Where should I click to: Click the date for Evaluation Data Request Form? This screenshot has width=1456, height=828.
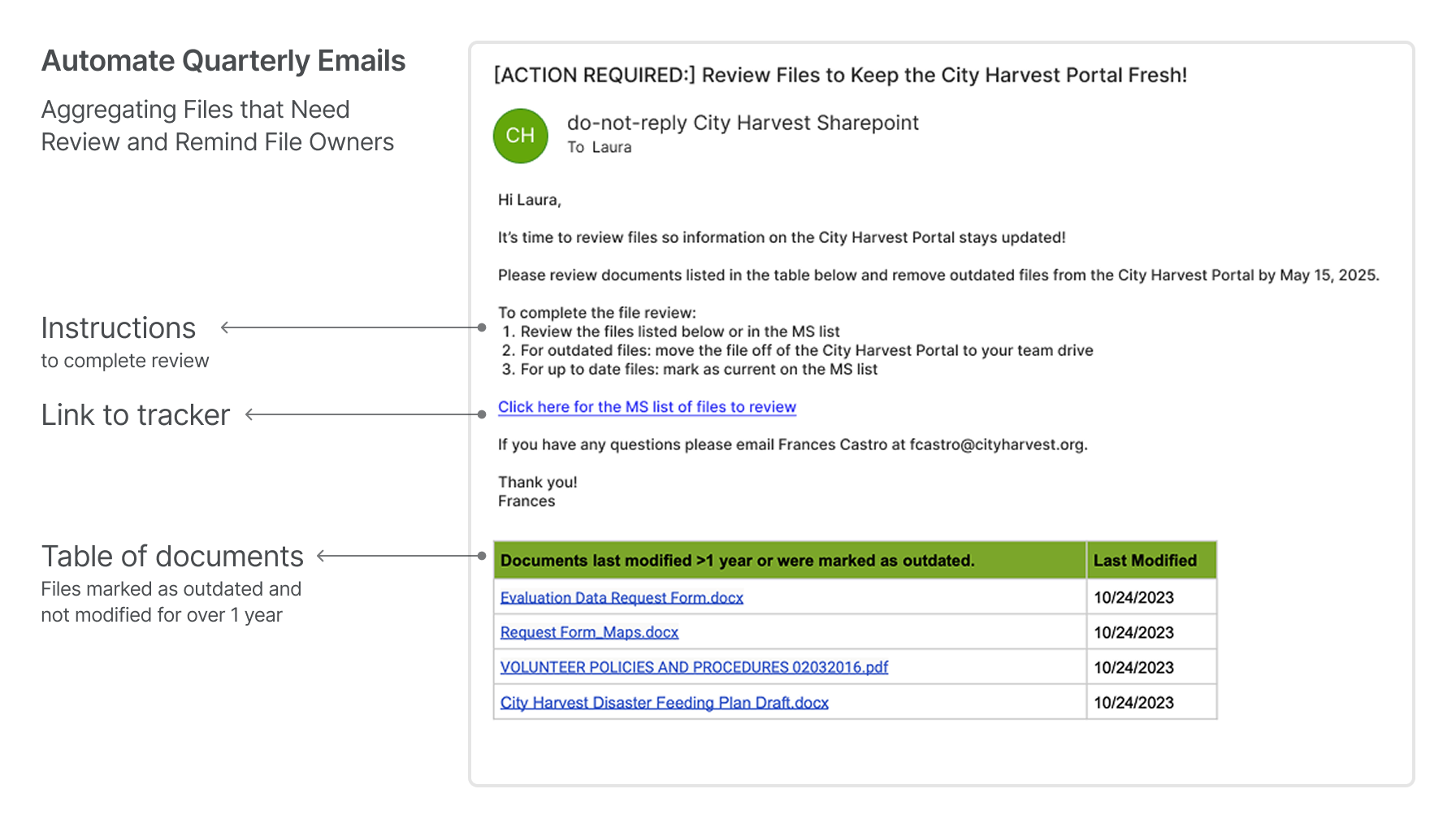pos(1133,598)
